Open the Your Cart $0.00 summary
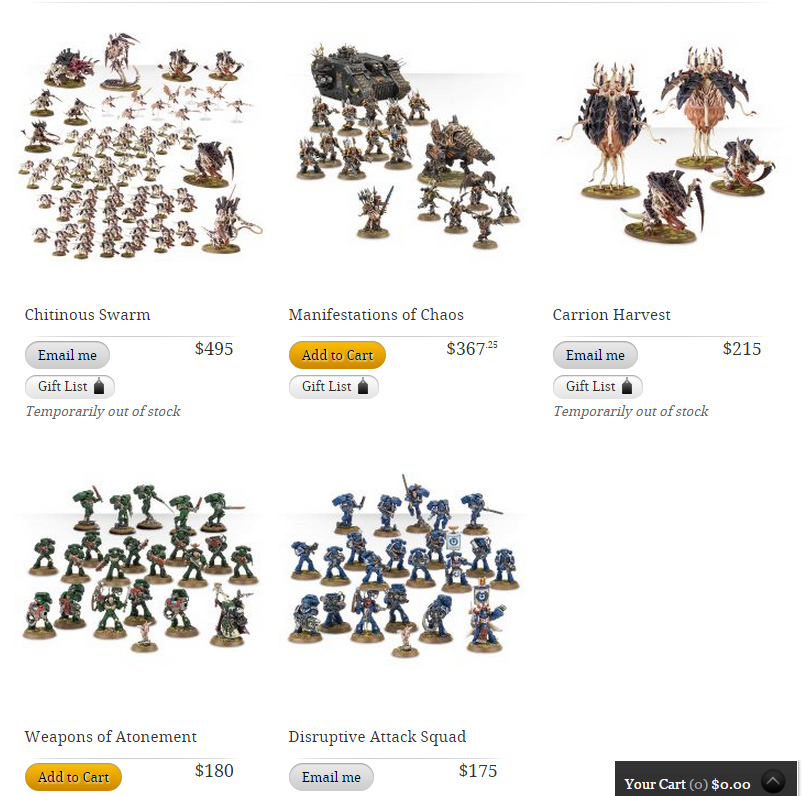 pos(687,784)
